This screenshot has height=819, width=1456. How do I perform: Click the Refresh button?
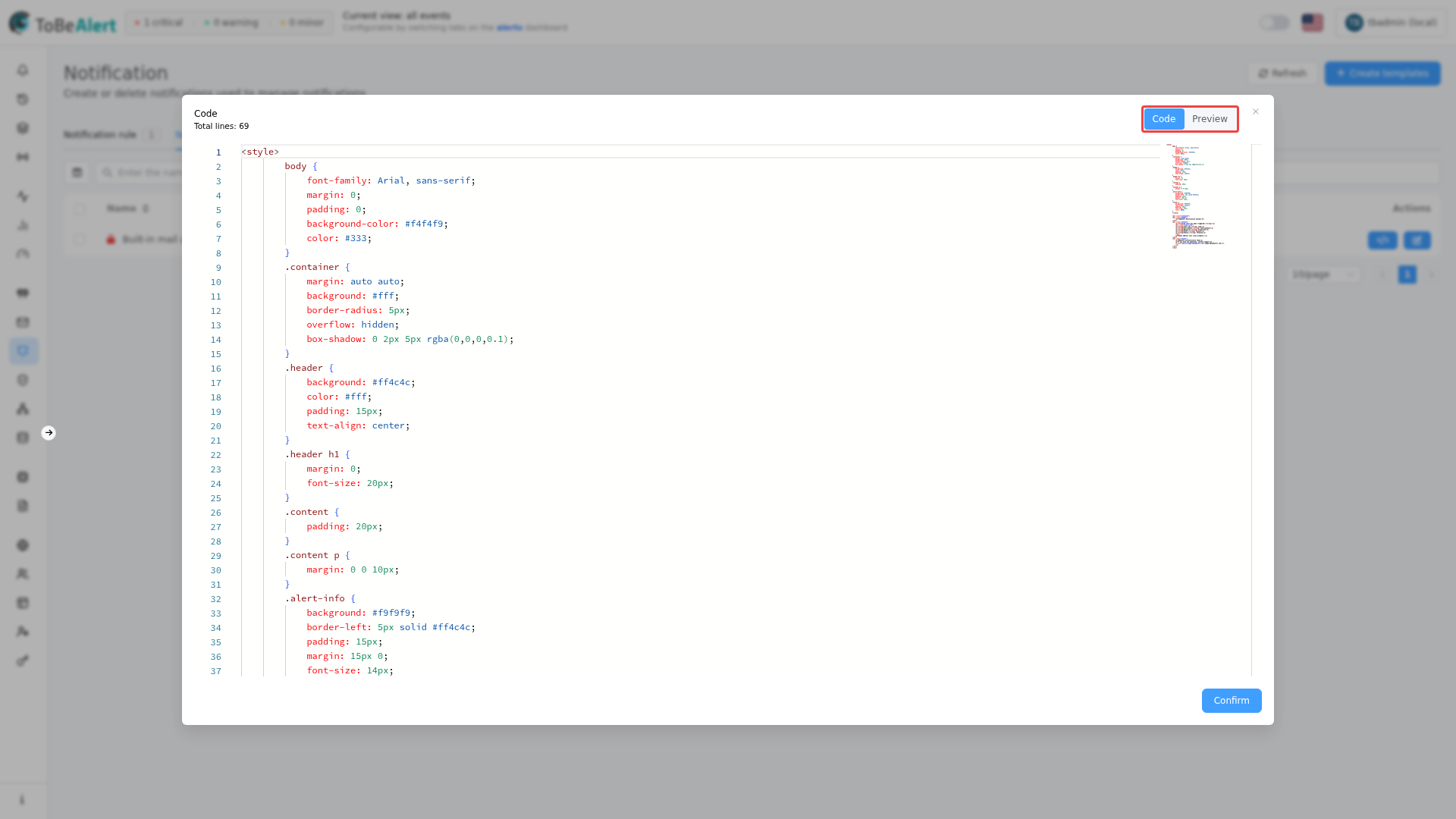pos(1282,74)
